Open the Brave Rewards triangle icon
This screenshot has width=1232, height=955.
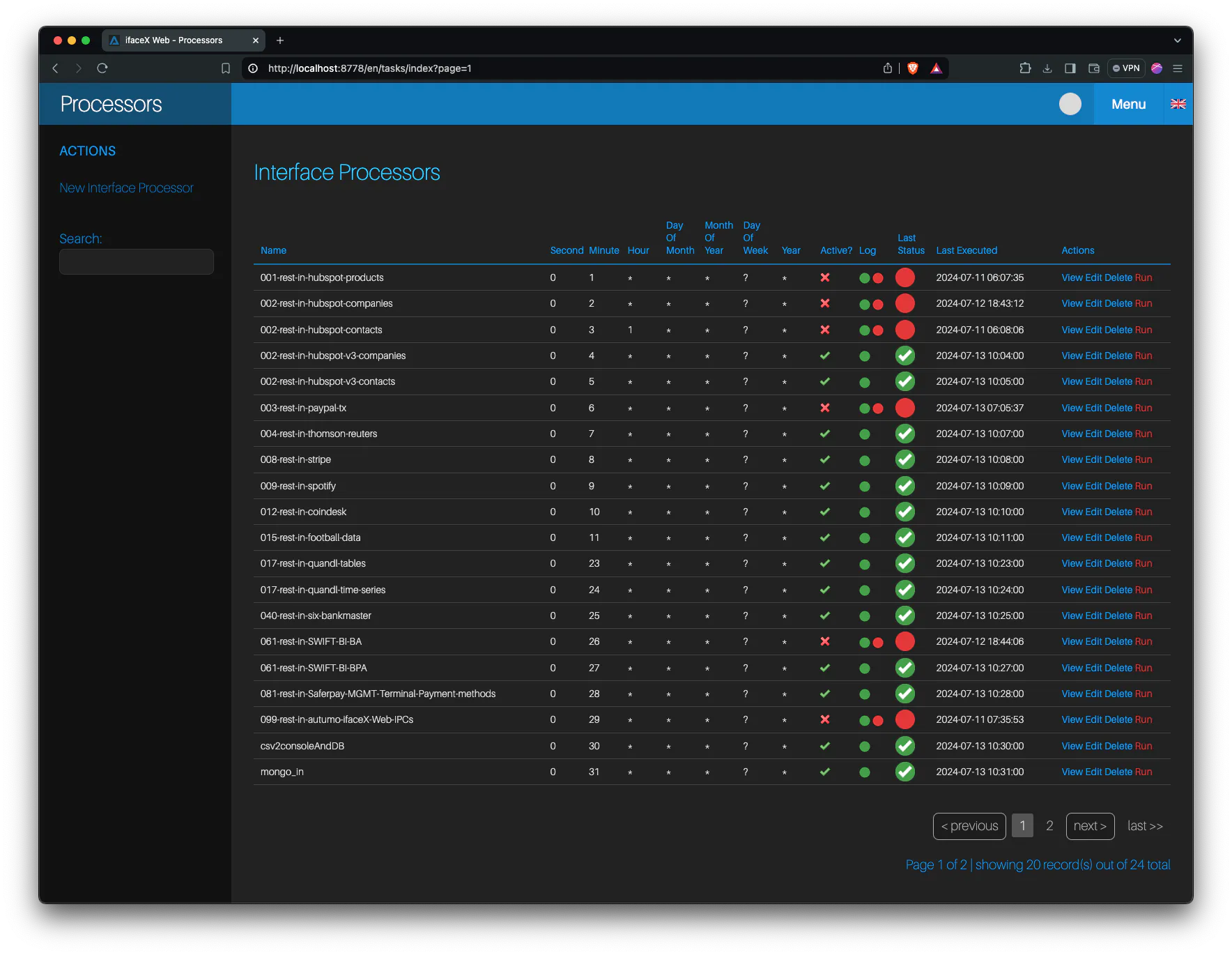point(937,68)
